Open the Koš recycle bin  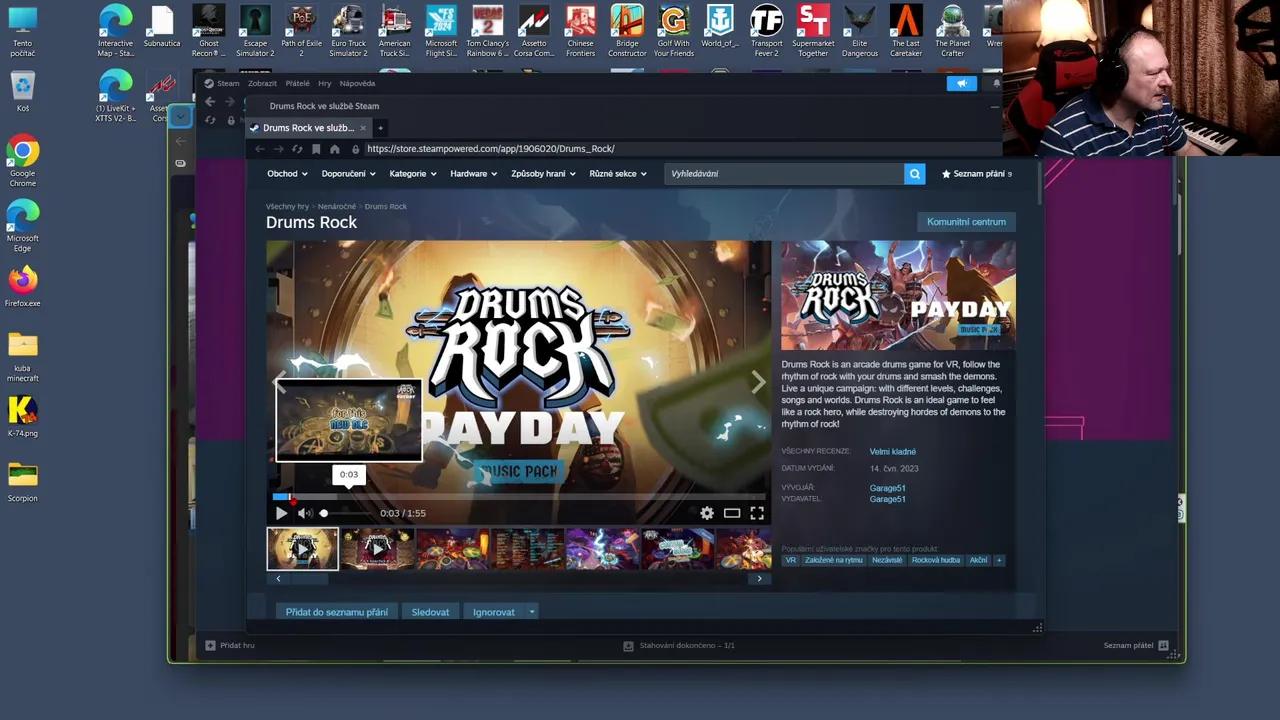coord(22,91)
